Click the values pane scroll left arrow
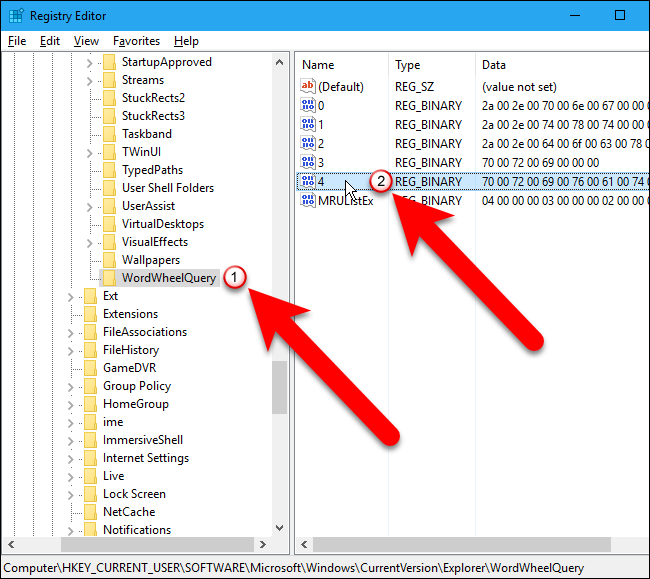The width and height of the screenshot is (650, 579). [304, 544]
